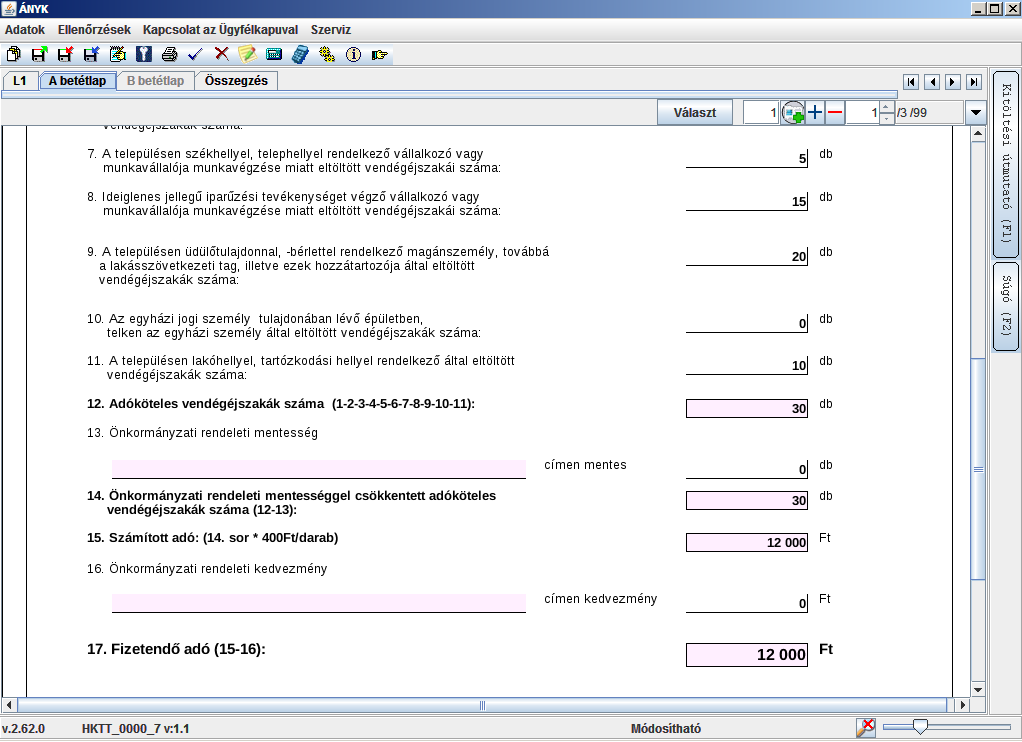Increment the sheet number spinner up arrow
Screen dimensions: 1022x742
[x=886, y=107]
